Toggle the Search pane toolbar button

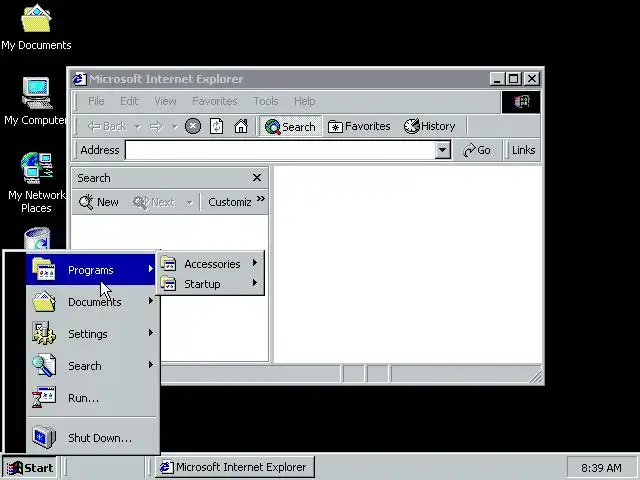pyautogui.click(x=290, y=127)
